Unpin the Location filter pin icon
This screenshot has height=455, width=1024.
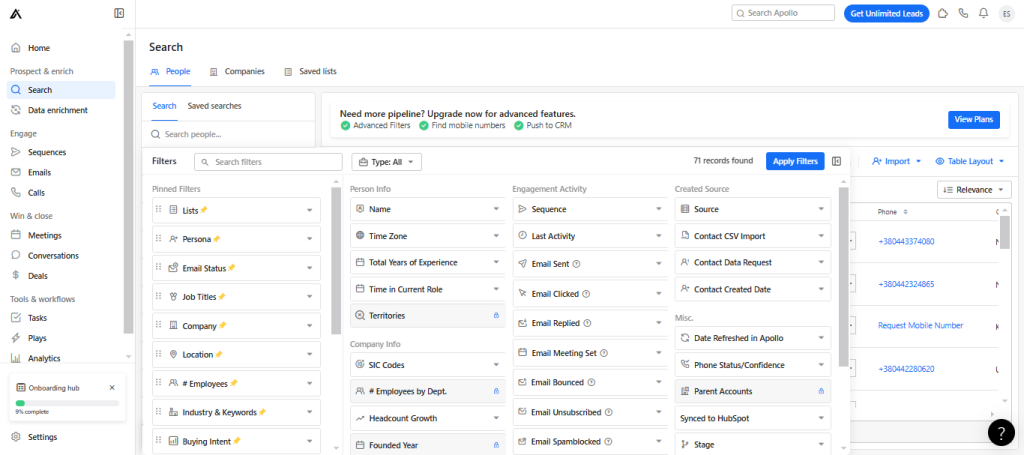219,354
